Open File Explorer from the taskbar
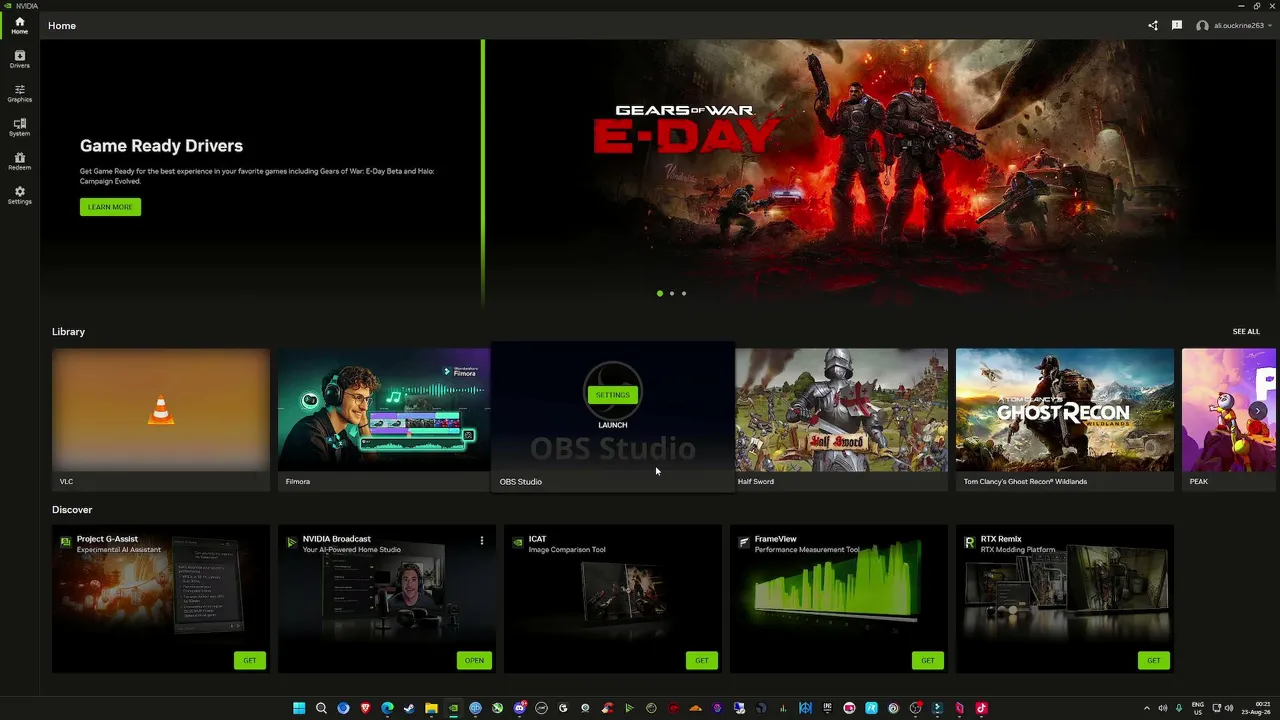 coord(431,708)
